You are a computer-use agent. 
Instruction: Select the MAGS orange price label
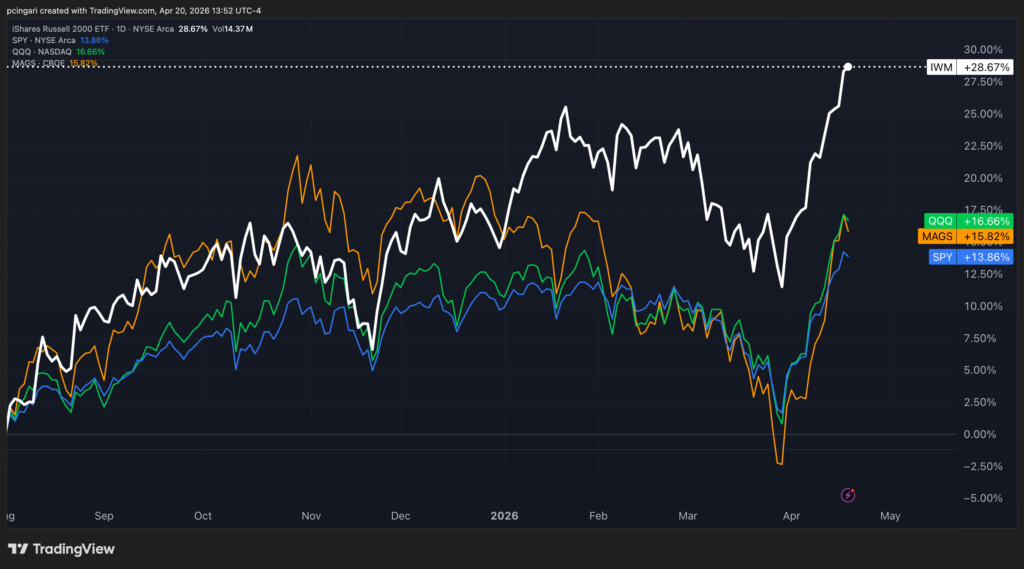(x=965, y=236)
